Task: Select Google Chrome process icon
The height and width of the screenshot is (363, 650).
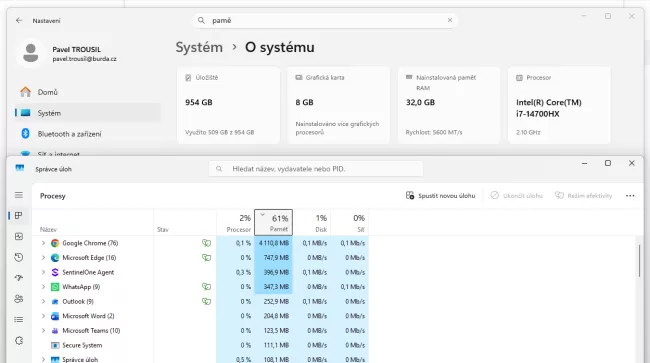Action: pyautogui.click(x=55, y=243)
